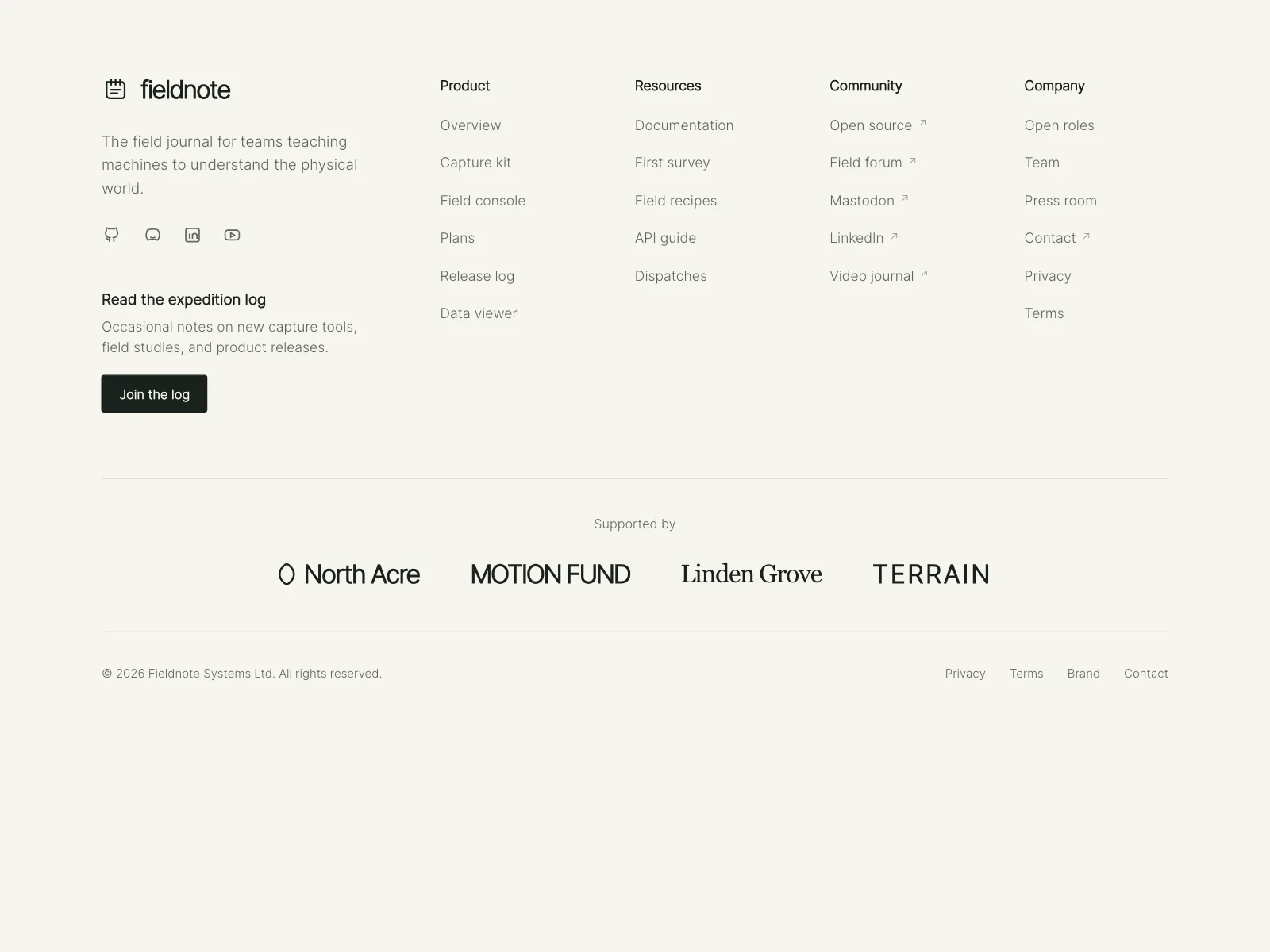Open the Field console link
This screenshot has height=952, width=1270.
coord(483,201)
